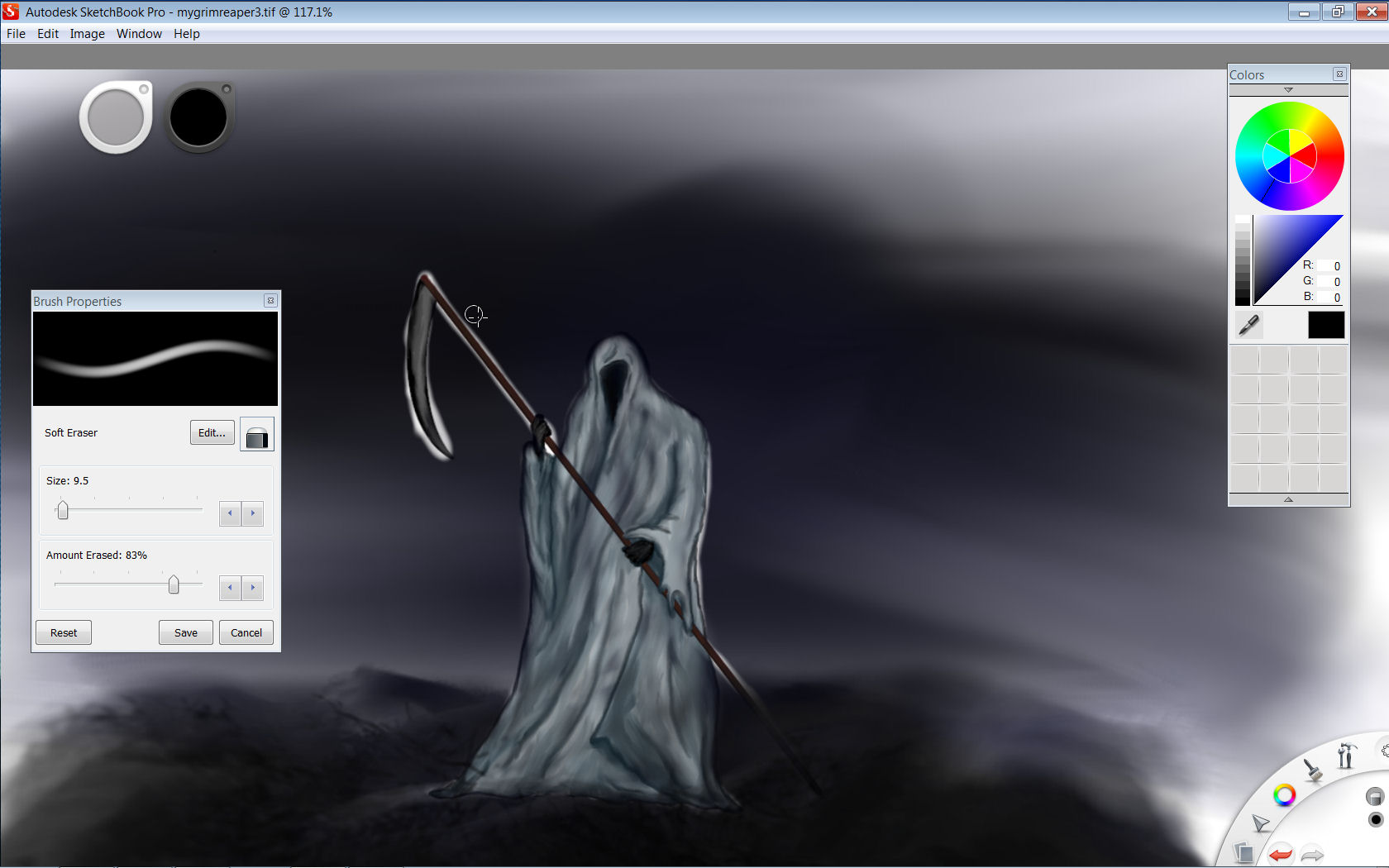1389x868 pixels.
Task: Open the Window menu
Action: click(x=139, y=34)
